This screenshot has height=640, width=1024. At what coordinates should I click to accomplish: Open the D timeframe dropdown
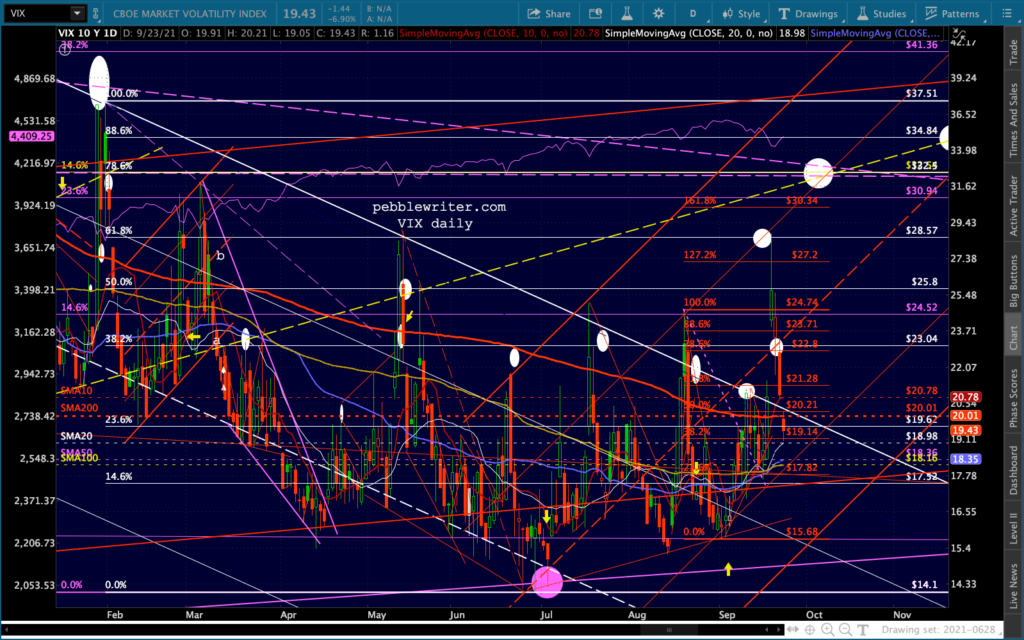pyautogui.click(x=693, y=14)
